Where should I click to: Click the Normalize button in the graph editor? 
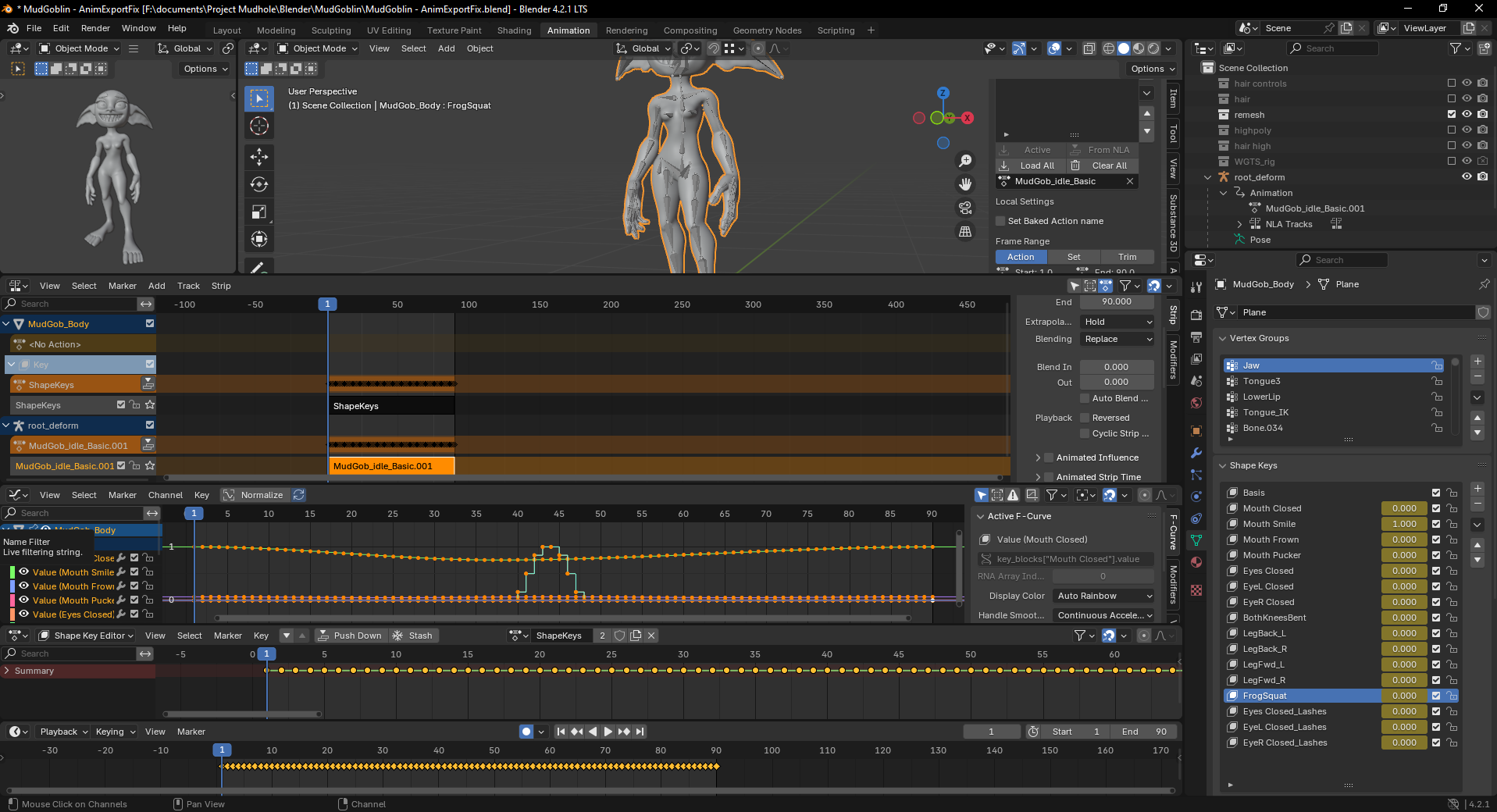tap(253, 495)
